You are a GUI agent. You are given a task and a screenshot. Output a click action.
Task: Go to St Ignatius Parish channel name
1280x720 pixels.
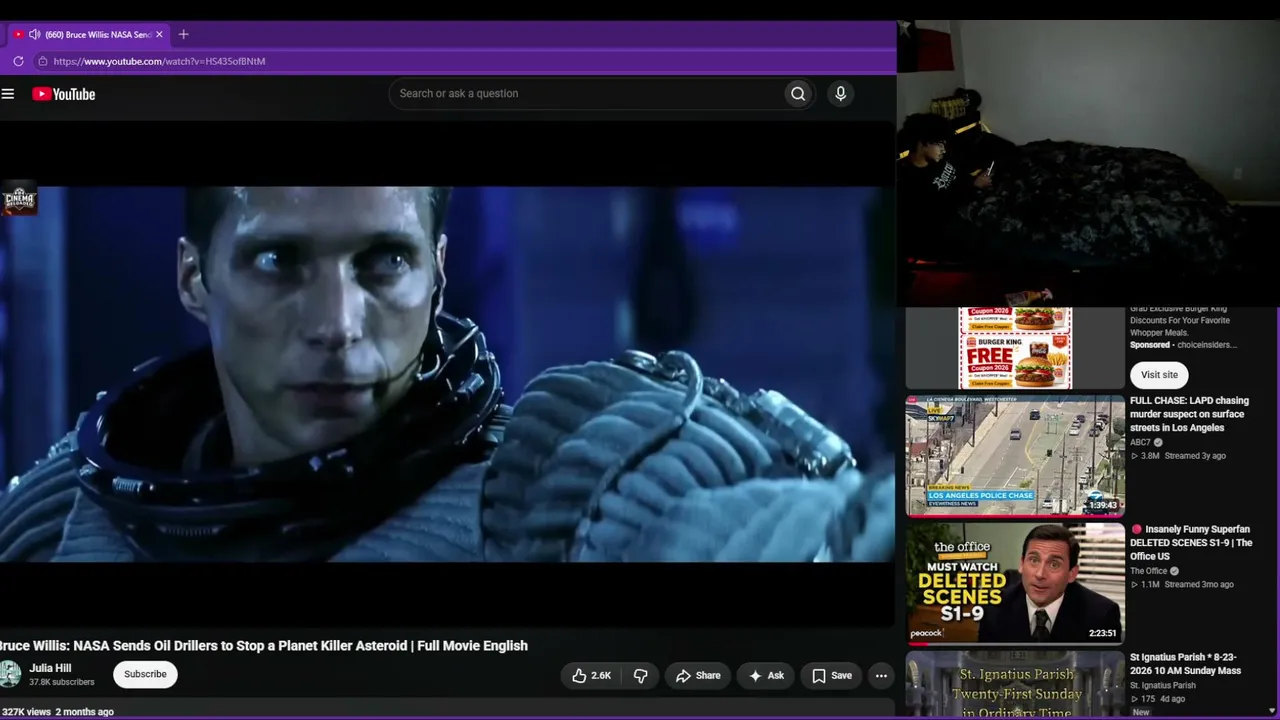(x=1163, y=686)
